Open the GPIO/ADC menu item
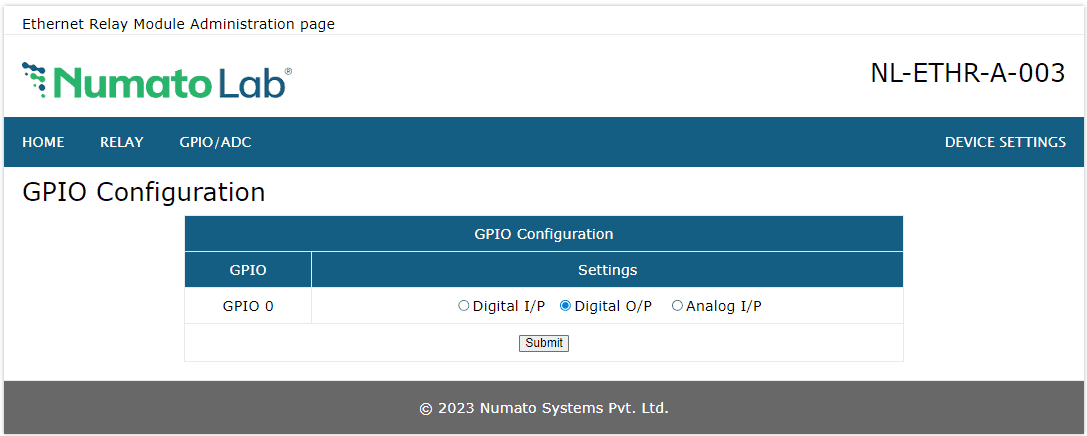This screenshot has height=436, width=1087. point(215,142)
